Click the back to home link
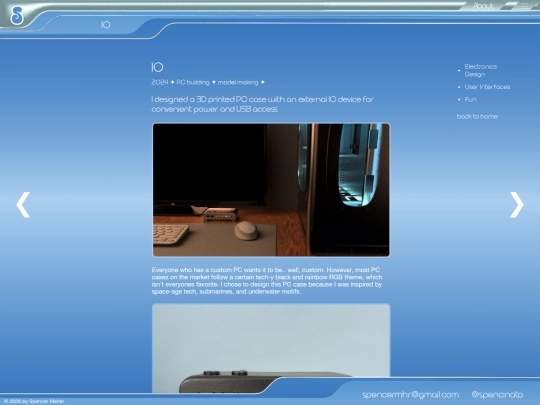The height and width of the screenshot is (405, 540). point(477,116)
